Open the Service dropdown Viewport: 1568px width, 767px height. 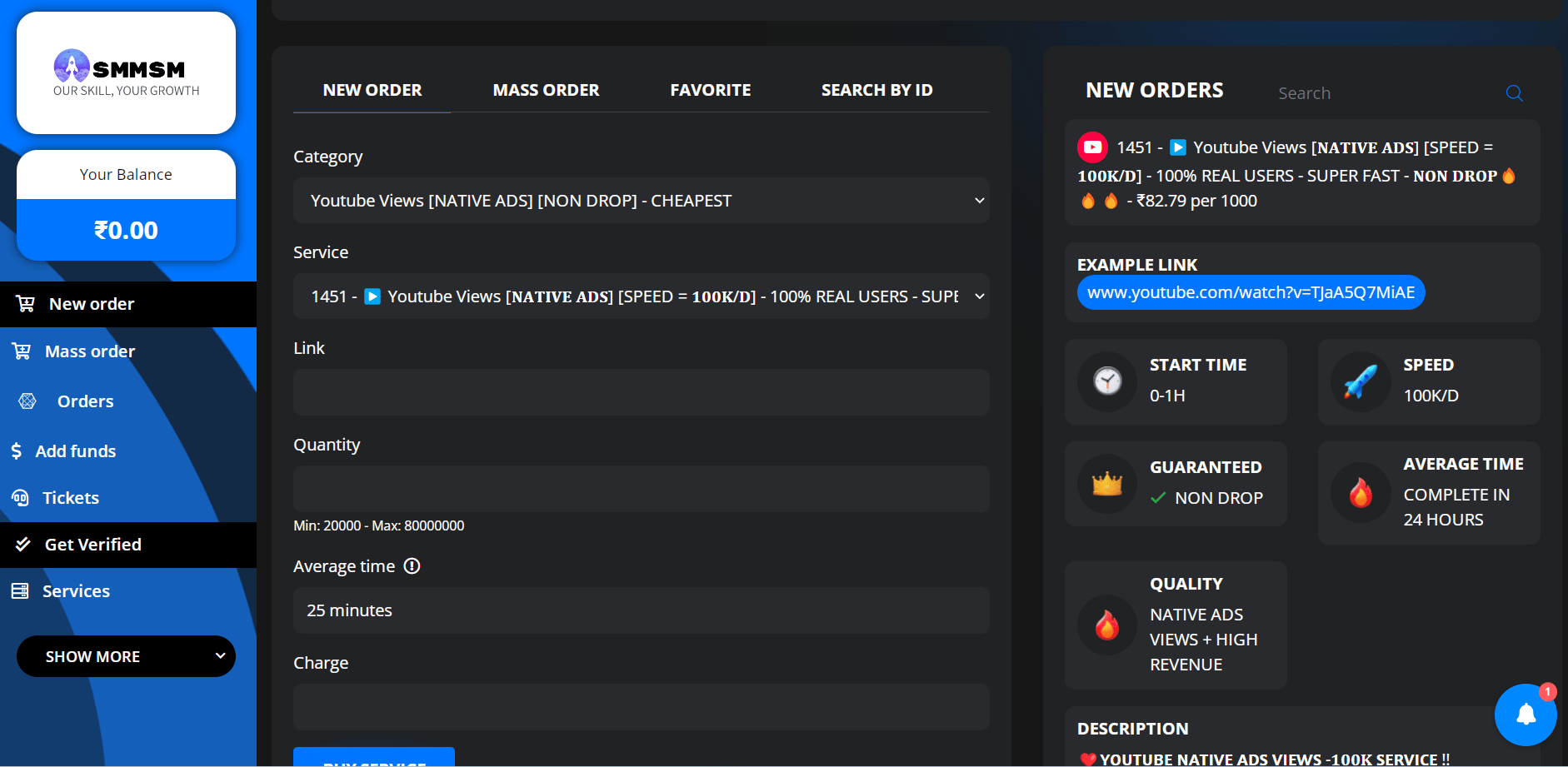click(x=641, y=296)
